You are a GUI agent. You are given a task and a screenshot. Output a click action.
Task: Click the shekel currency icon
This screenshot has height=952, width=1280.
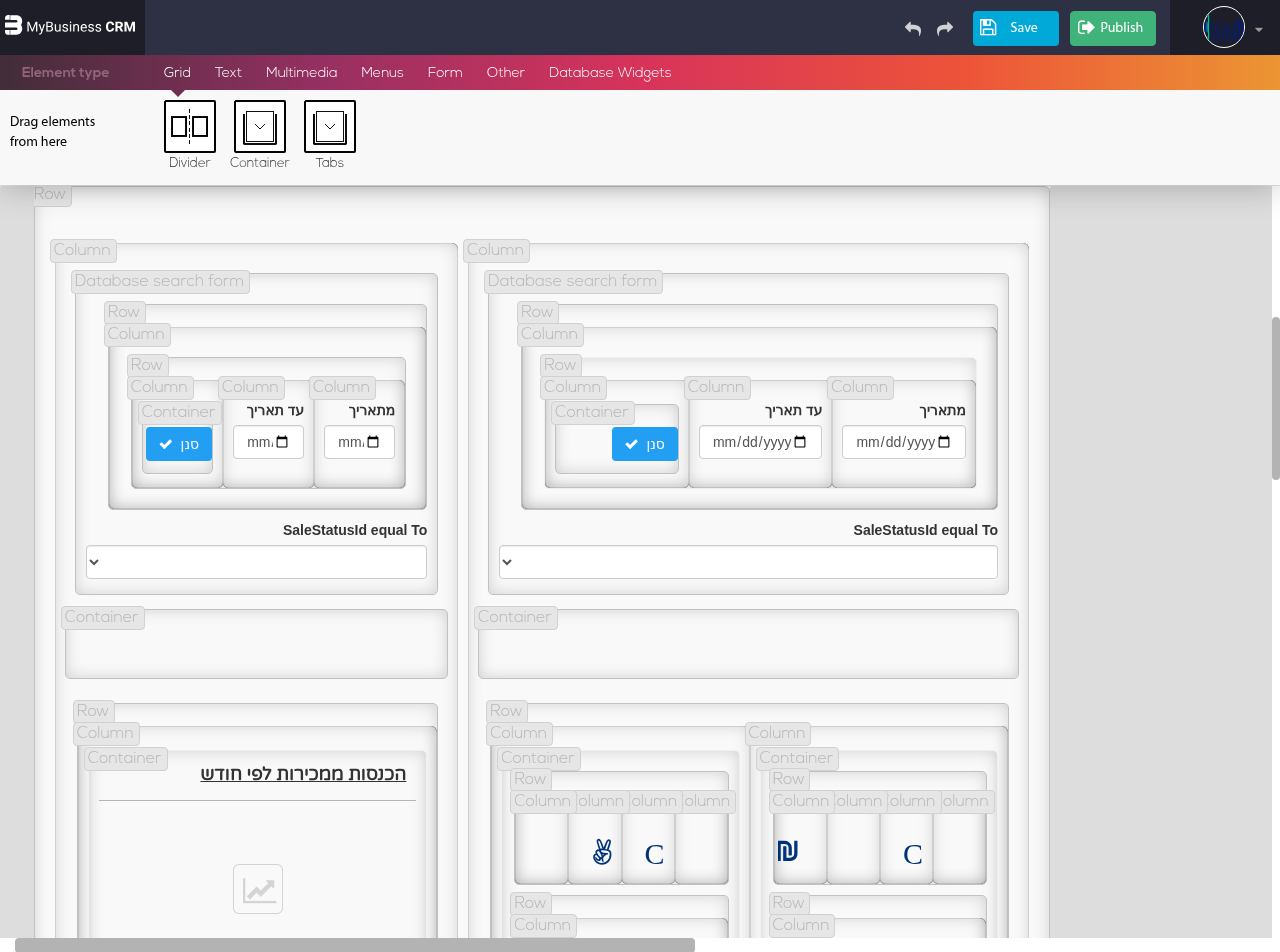pyautogui.click(x=788, y=851)
